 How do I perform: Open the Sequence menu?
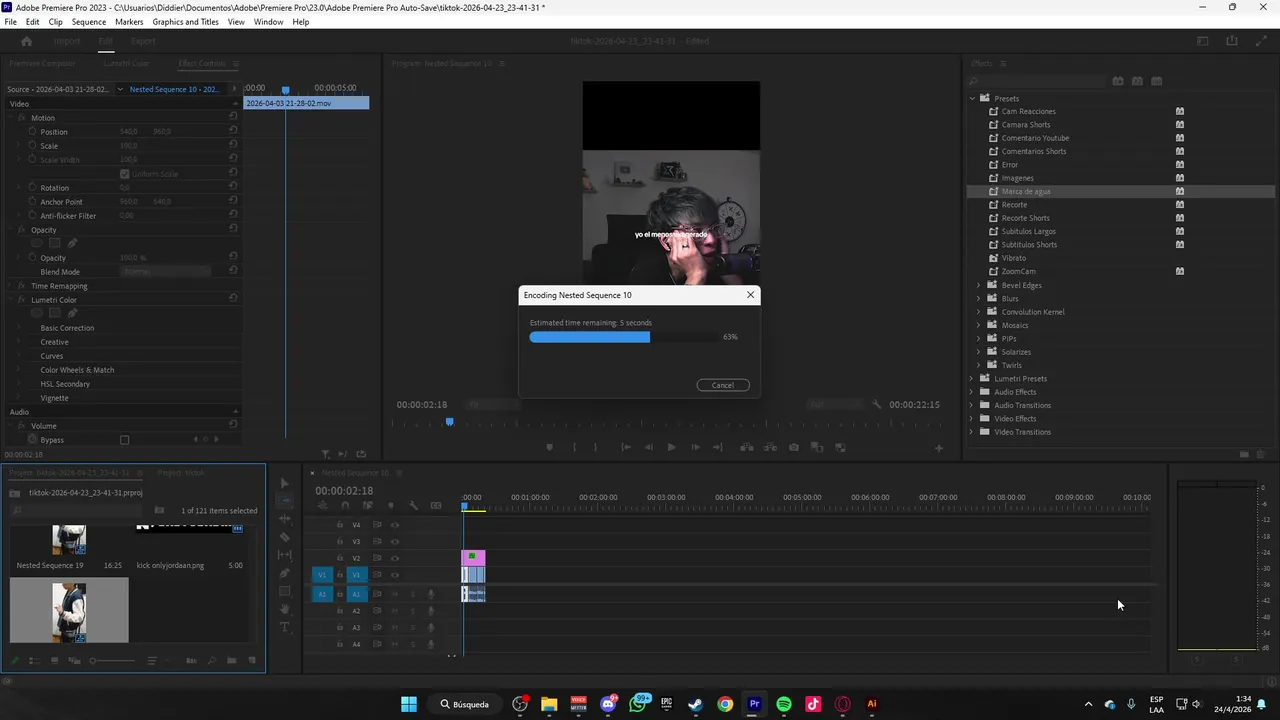[x=89, y=22]
